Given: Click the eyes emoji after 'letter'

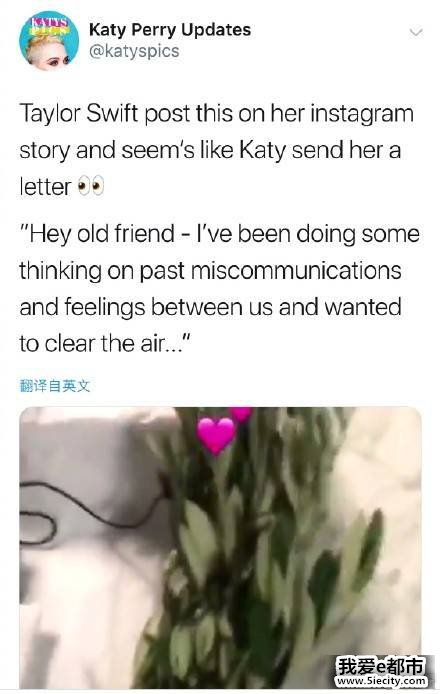Looking at the screenshot, I should pyautogui.click(x=91, y=186).
